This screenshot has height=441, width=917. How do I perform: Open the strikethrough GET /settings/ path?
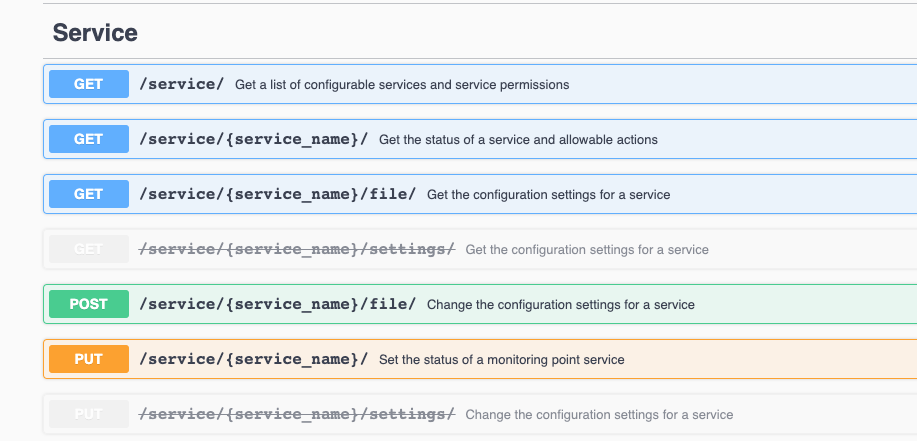[297, 249]
